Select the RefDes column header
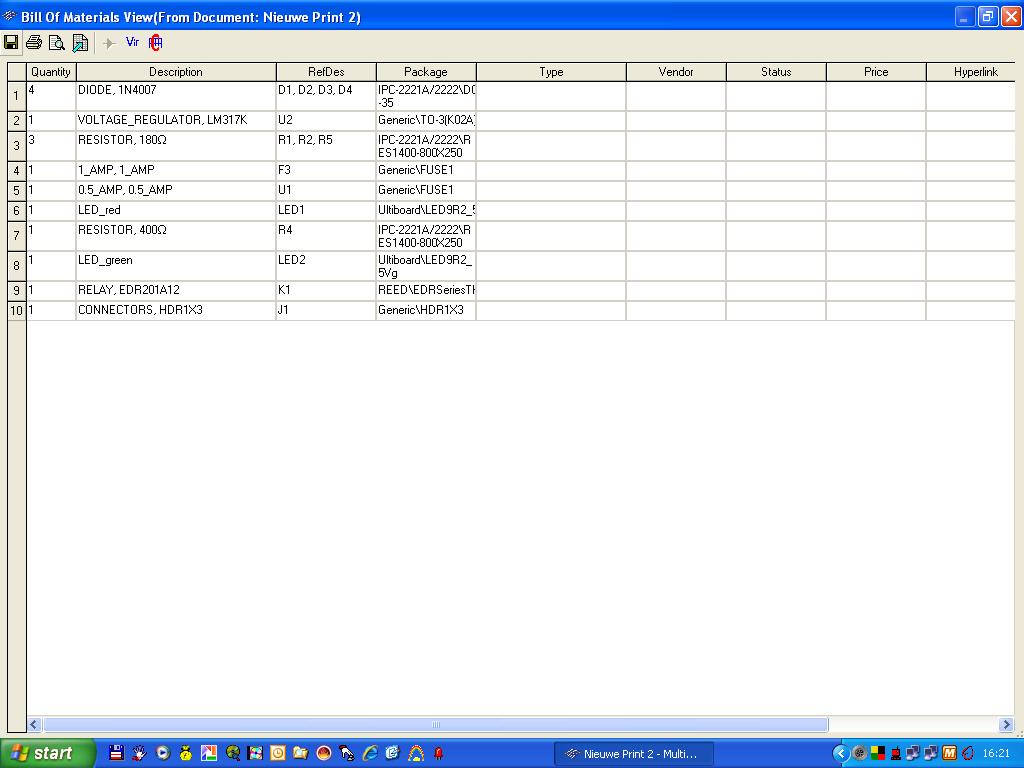Screen dimensions: 1024x768 click(x=326, y=72)
